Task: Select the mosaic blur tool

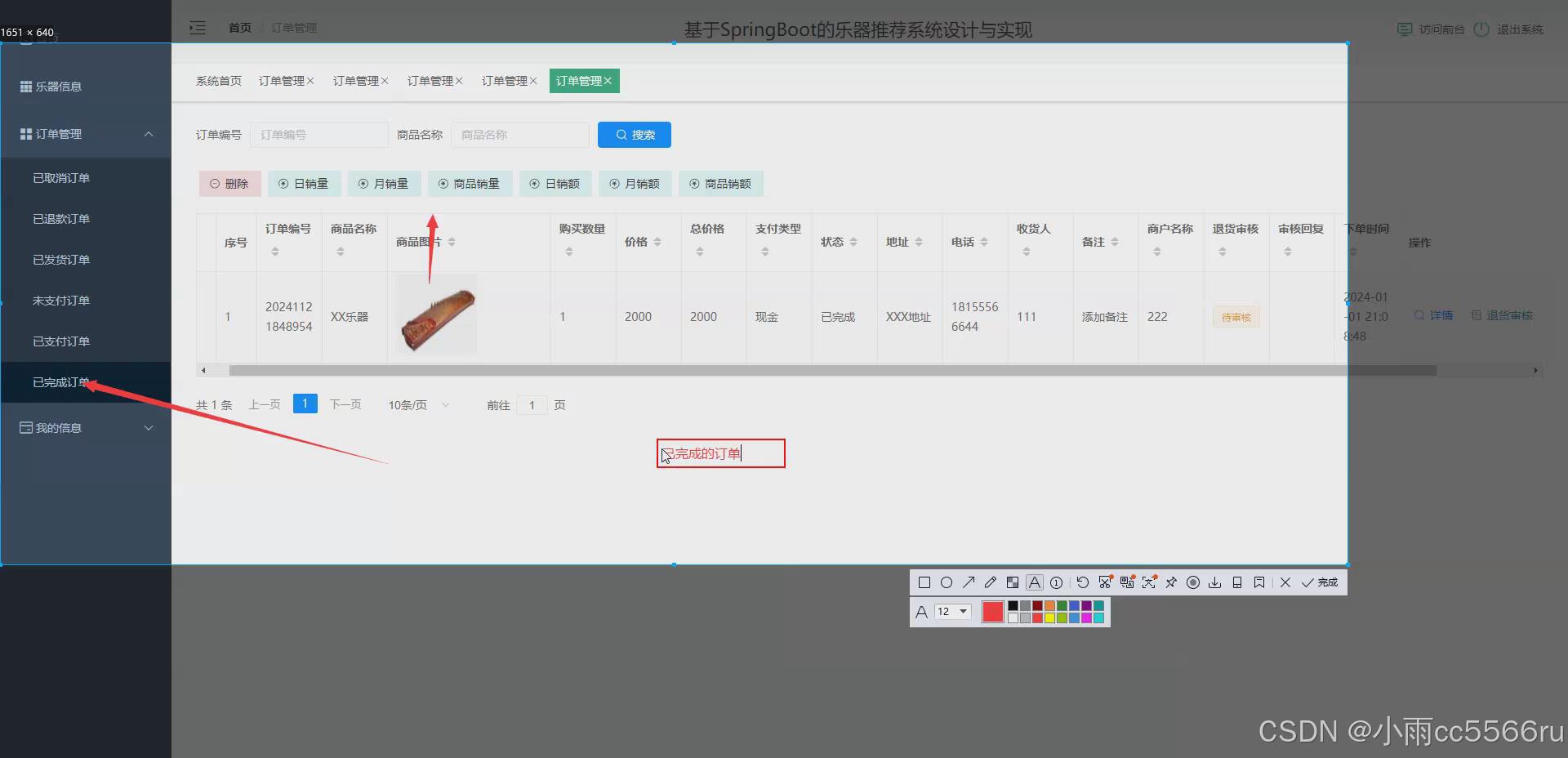Action: click(1013, 582)
